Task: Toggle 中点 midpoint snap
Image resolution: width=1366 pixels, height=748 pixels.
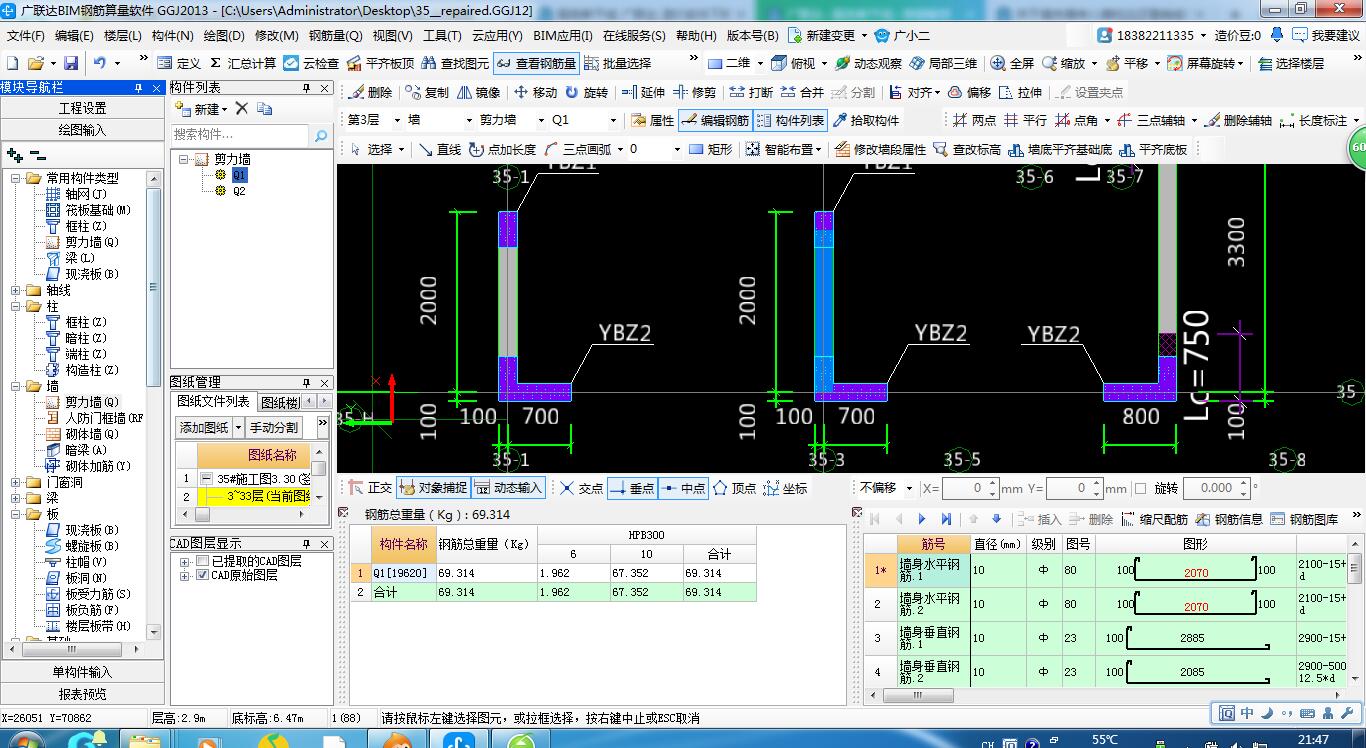Action: click(682, 488)
